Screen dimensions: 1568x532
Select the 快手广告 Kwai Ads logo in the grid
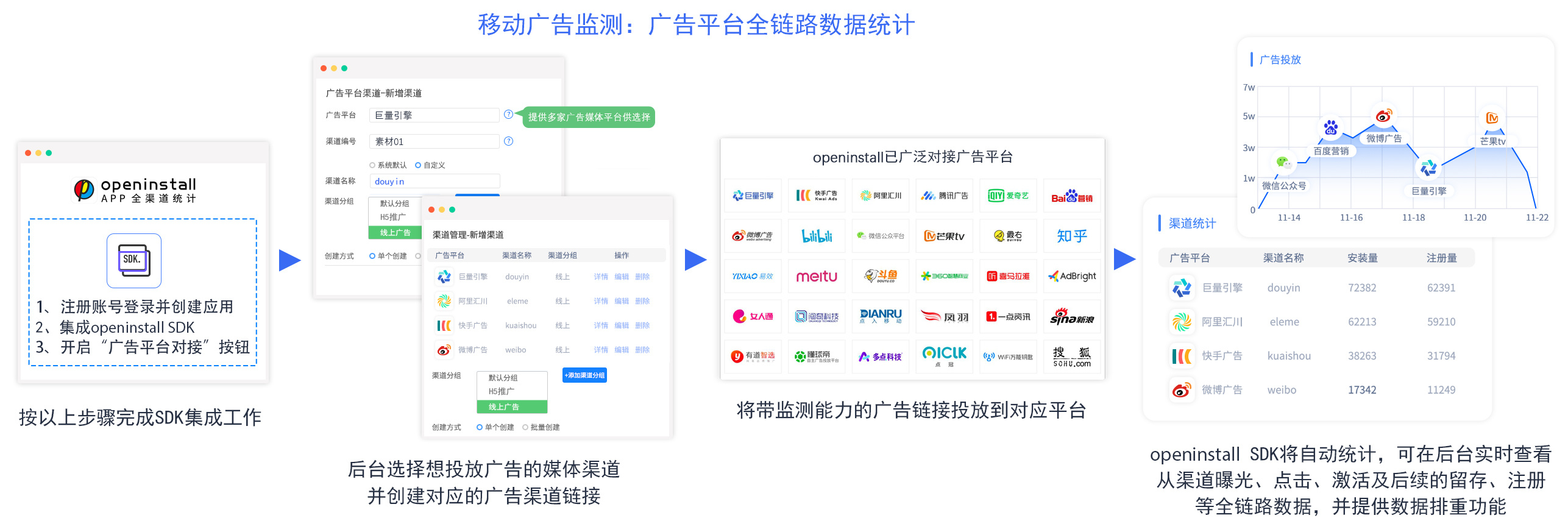(817, 196)
